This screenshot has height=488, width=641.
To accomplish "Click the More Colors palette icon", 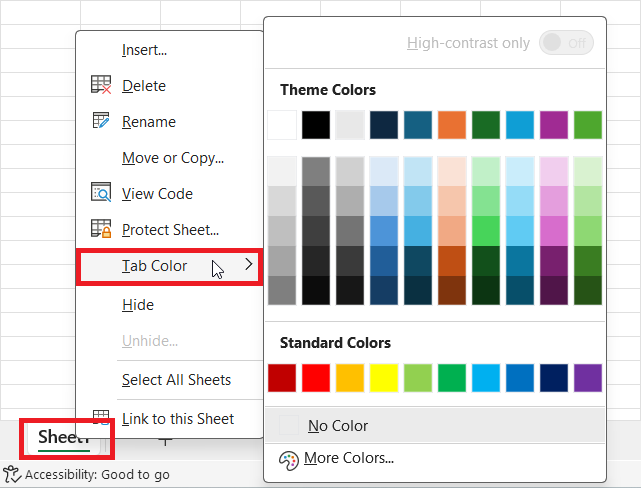I will click(x=289, y=459).
